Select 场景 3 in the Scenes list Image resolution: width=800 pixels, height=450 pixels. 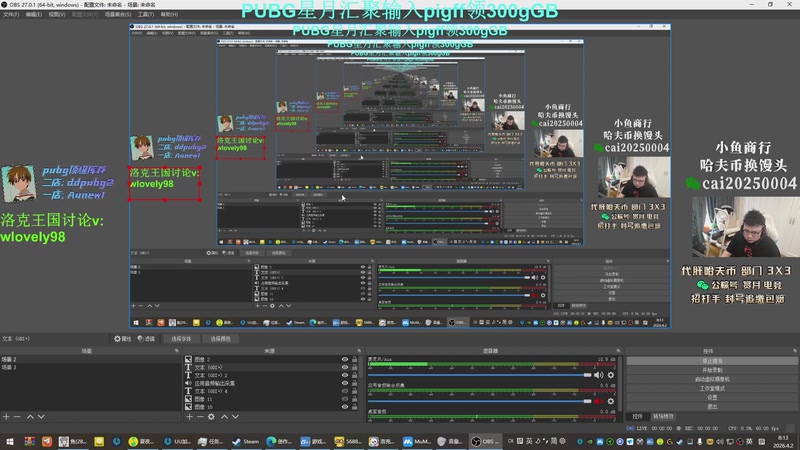tap(90, 367)
